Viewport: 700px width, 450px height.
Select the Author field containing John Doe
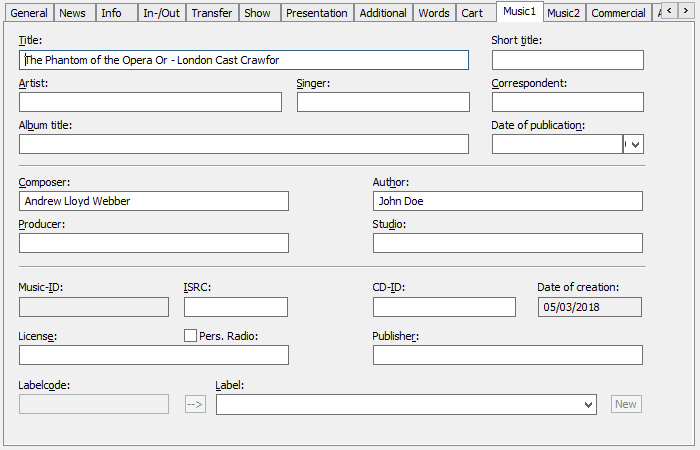pyautogui.click(x=507, y=201)
